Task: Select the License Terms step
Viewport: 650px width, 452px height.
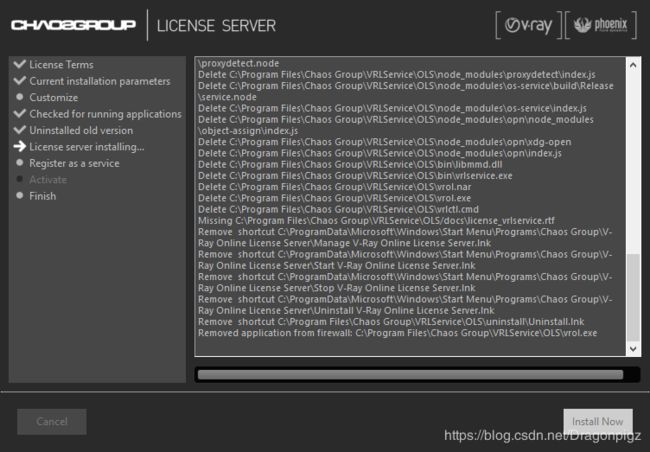Action: 61,65
